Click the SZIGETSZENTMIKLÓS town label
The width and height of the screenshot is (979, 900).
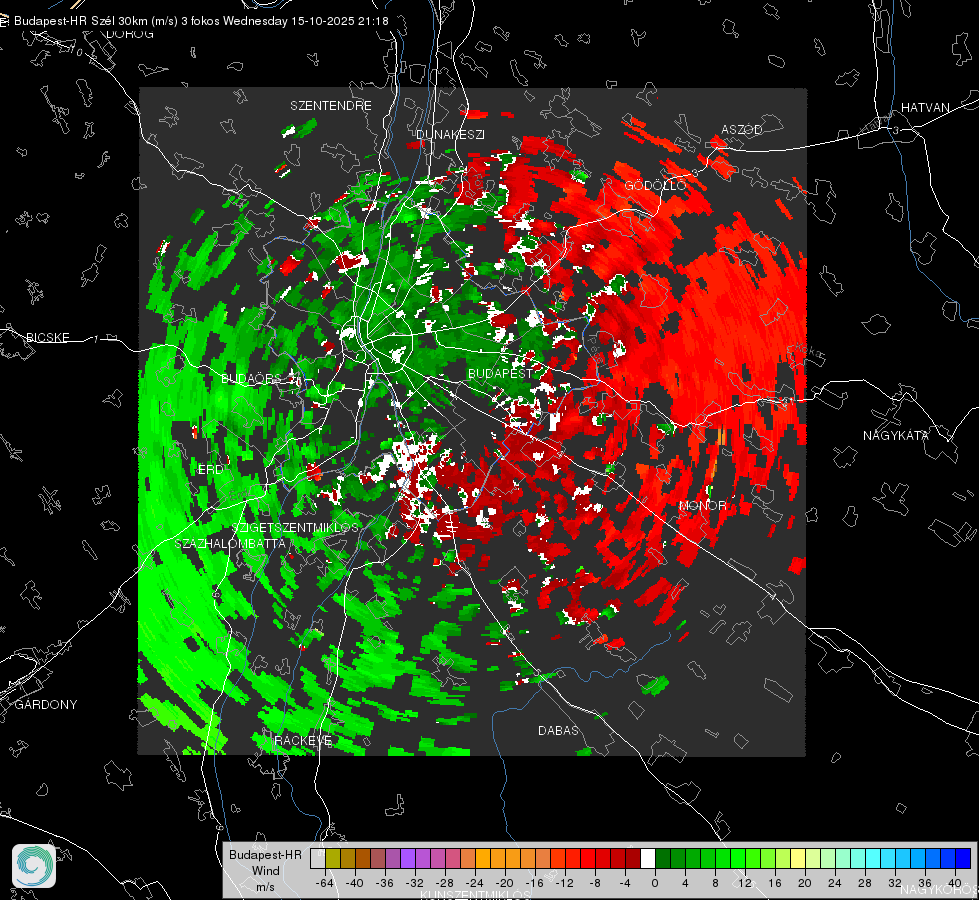(x=295, y=527)
